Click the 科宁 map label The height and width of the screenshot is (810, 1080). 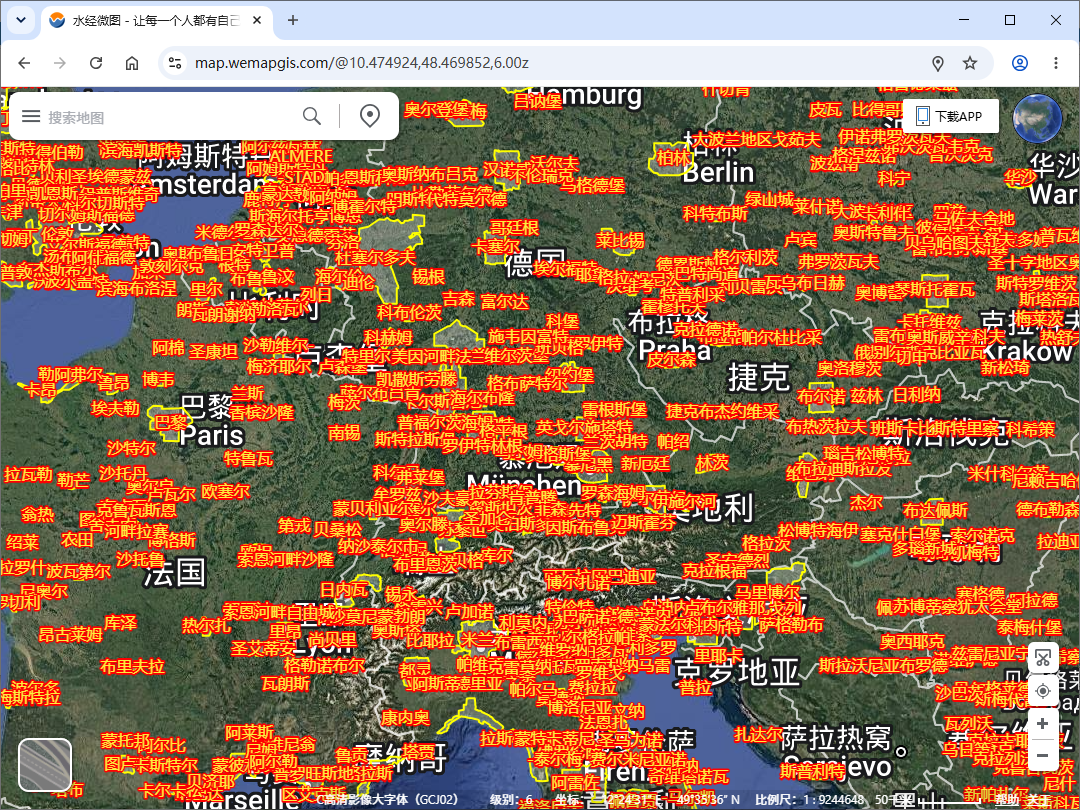894,178
